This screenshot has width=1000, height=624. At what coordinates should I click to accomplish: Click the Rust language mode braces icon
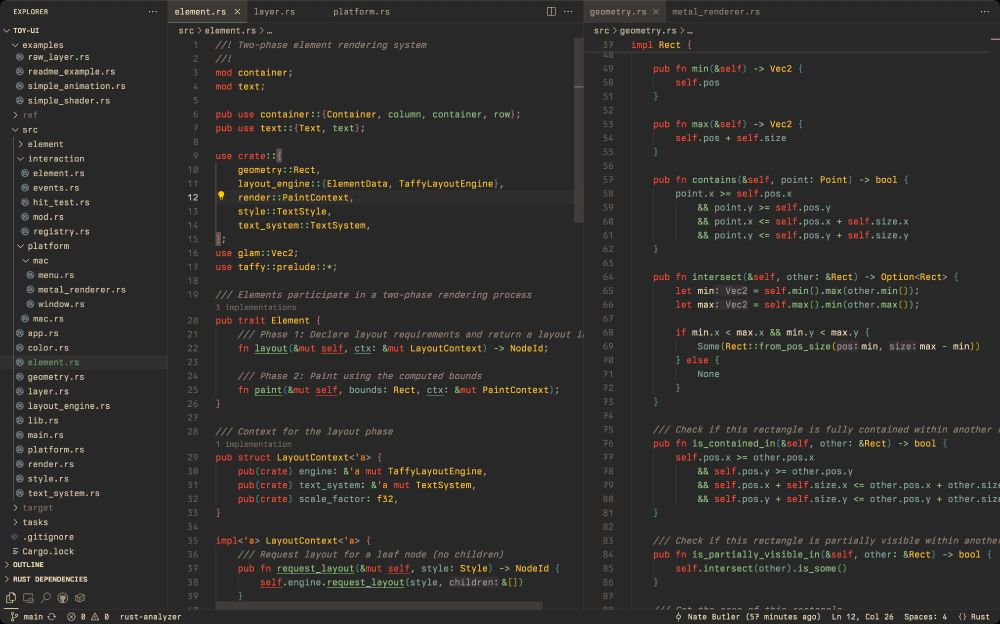(x=962, y=617)
